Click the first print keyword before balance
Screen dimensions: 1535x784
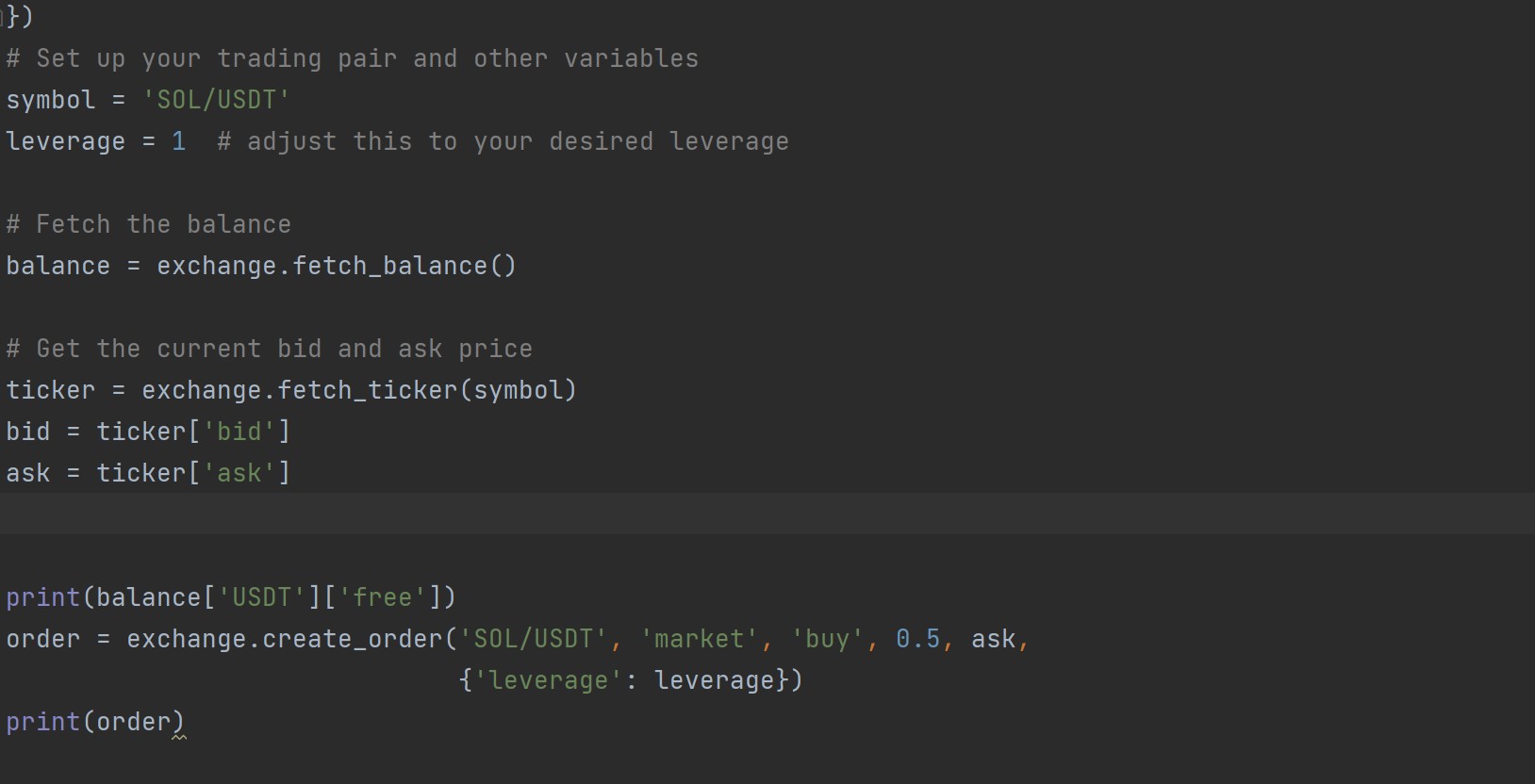[x=43, y=597]
